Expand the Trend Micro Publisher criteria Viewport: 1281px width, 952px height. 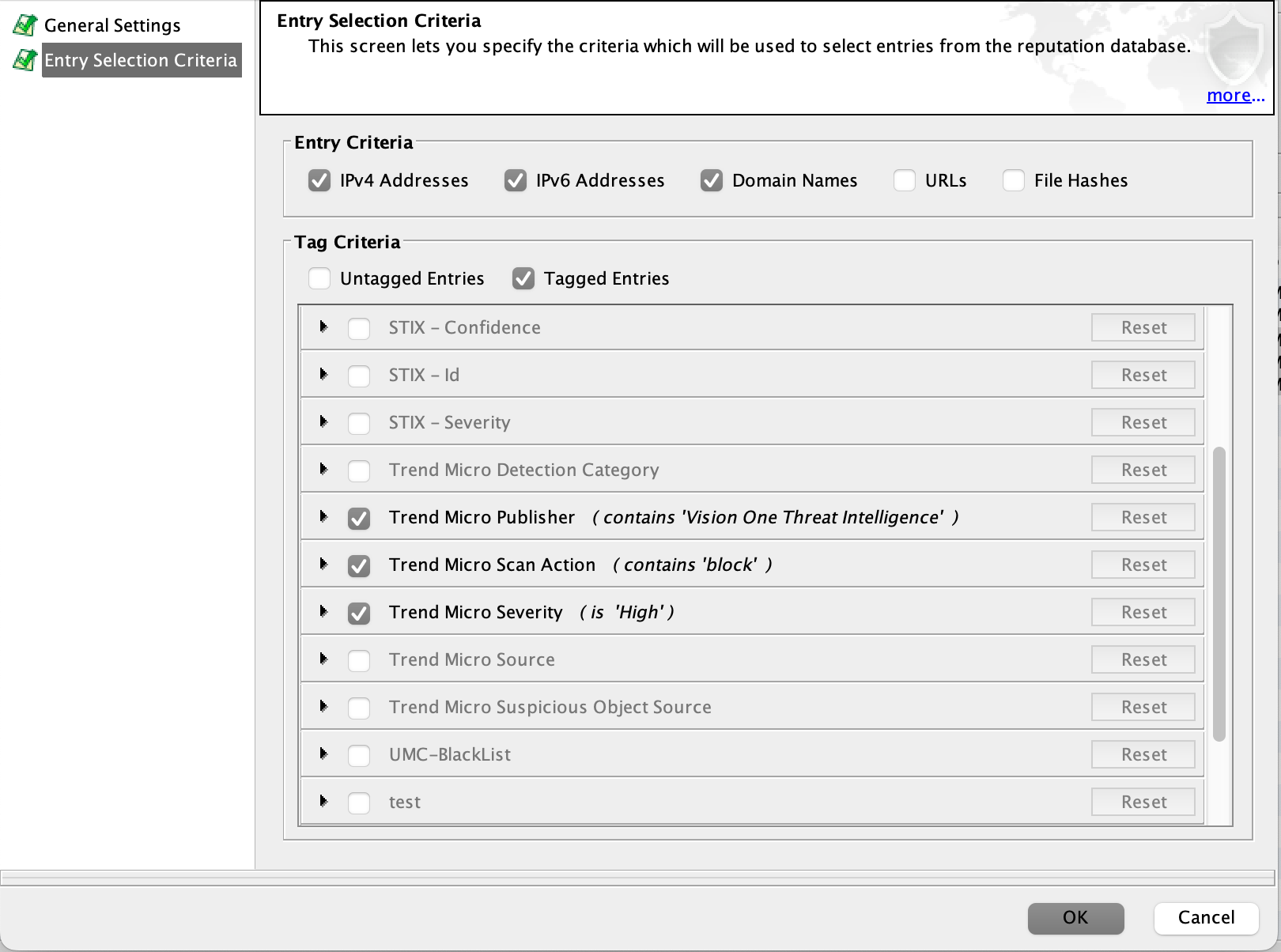pos(323,516)
